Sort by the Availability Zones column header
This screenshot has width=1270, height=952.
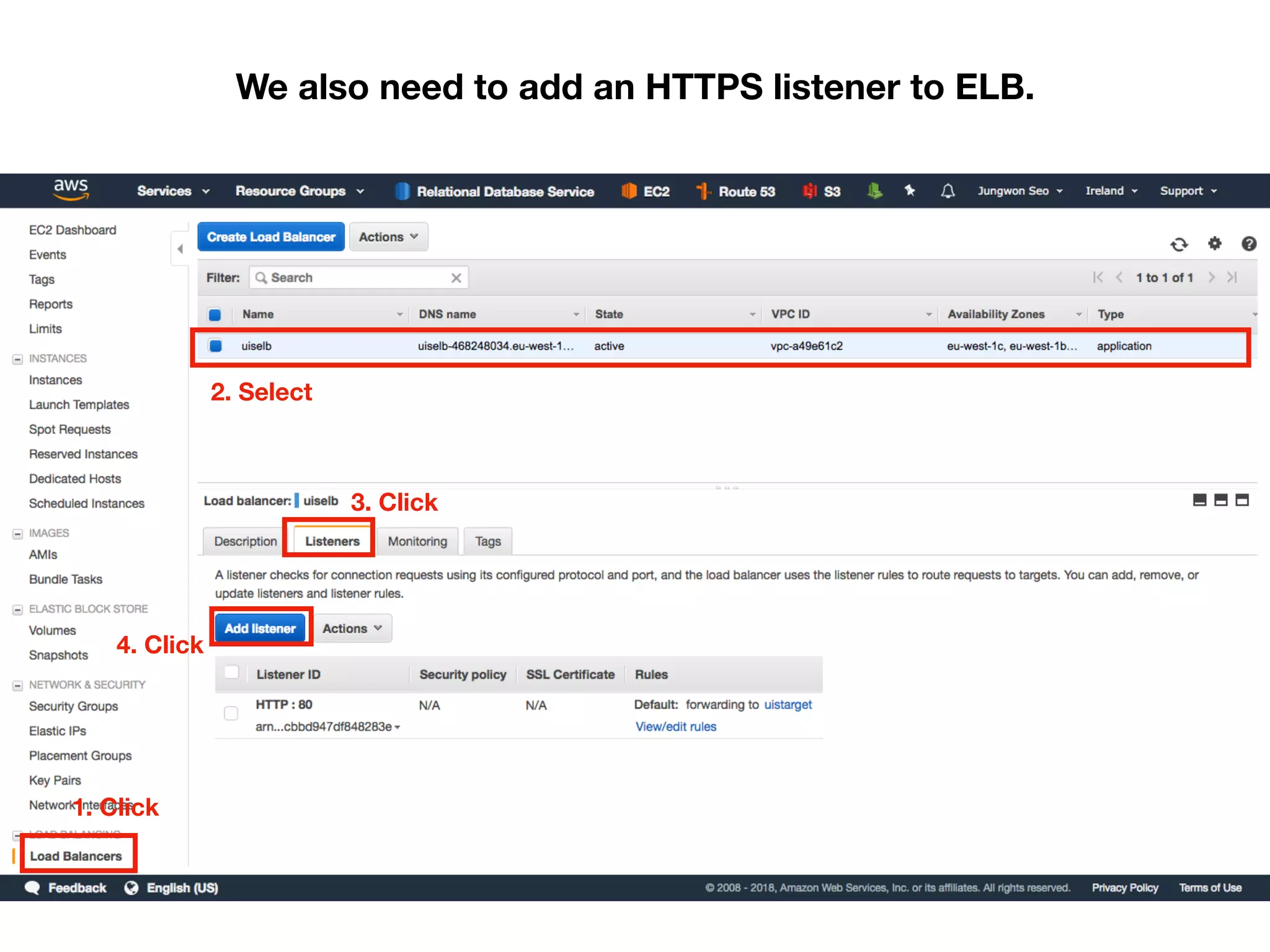[995, 314]
